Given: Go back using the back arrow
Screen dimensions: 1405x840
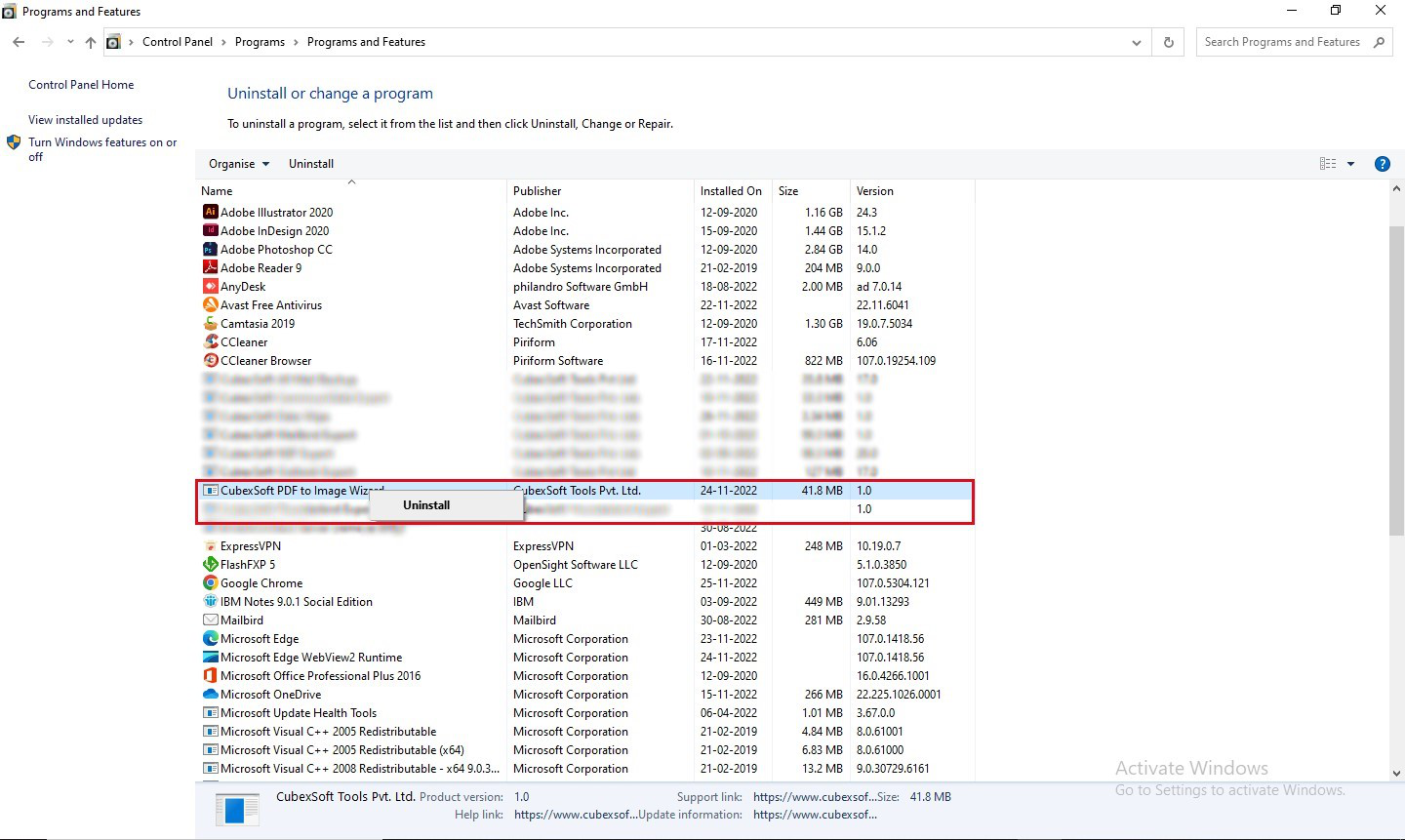Looking at the screenshot, I should tap(19, 42).
